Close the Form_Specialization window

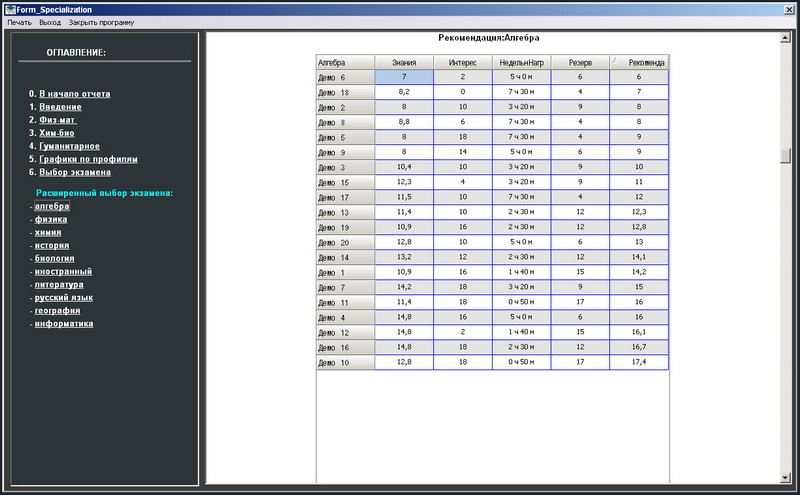[x=789, y=8]
